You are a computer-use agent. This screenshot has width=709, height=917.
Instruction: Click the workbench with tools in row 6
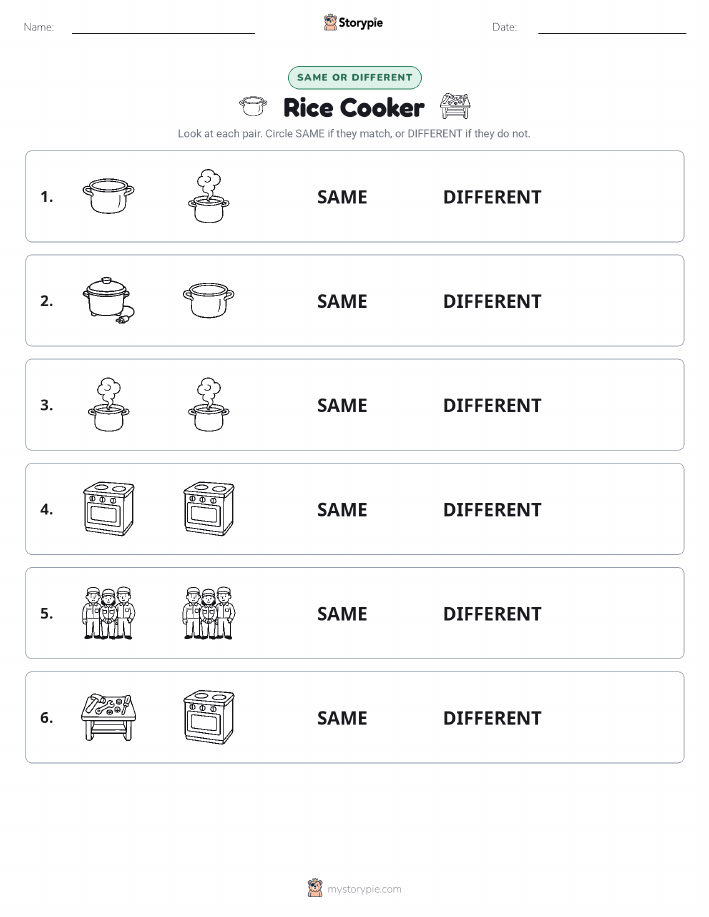109,717
